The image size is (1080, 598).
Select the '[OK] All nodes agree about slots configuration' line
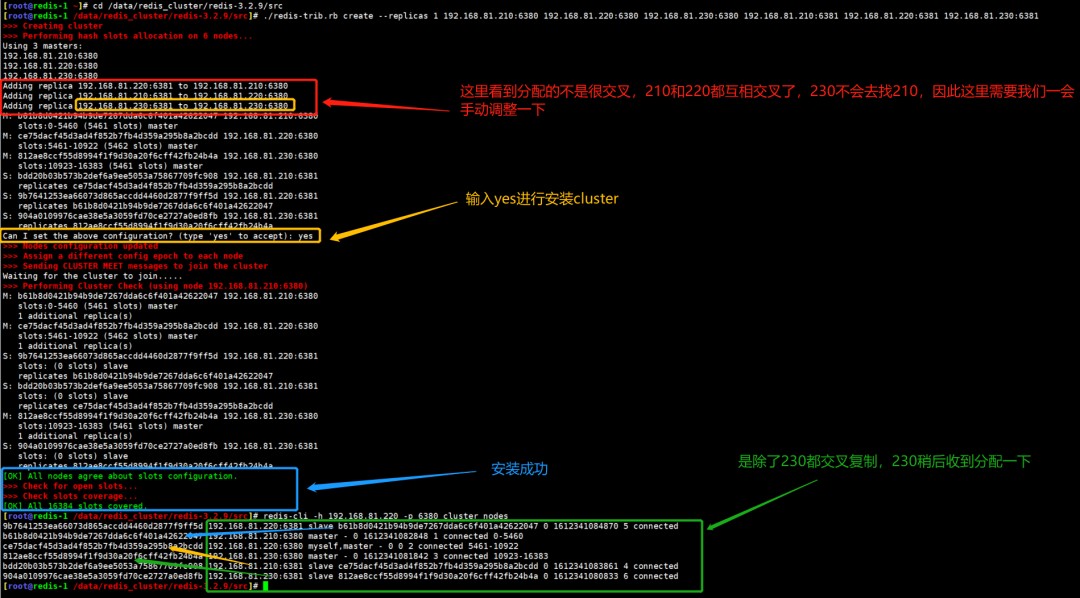pos(120,476)
